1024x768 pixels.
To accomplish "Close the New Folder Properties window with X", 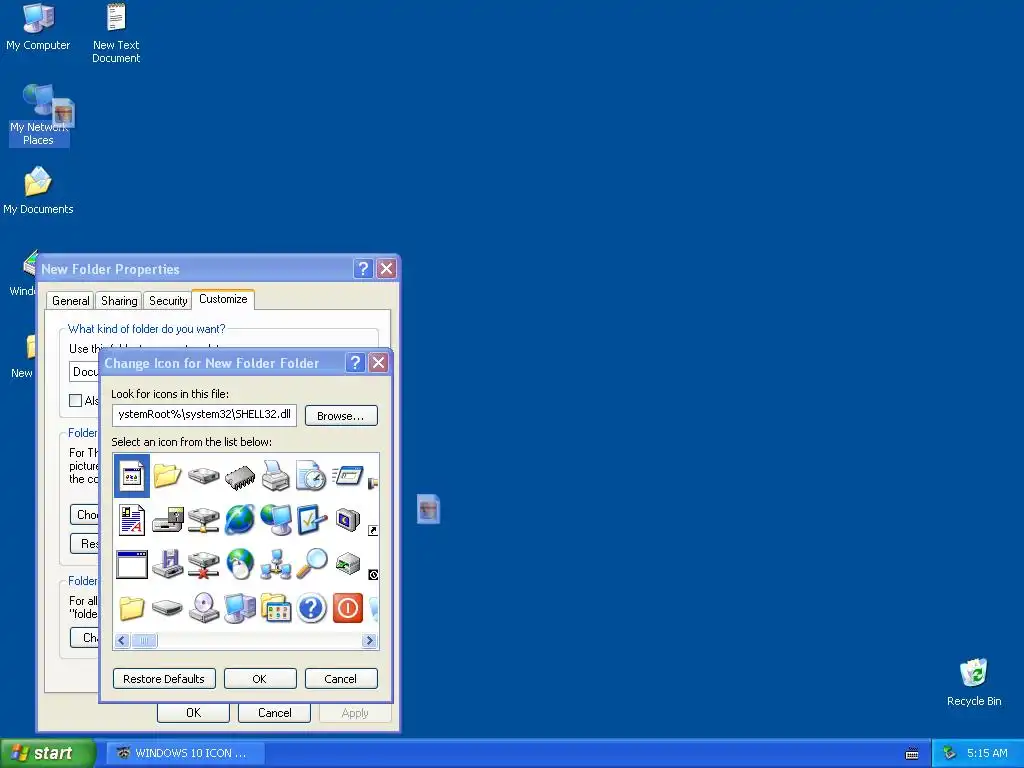I will coord(387,268).
